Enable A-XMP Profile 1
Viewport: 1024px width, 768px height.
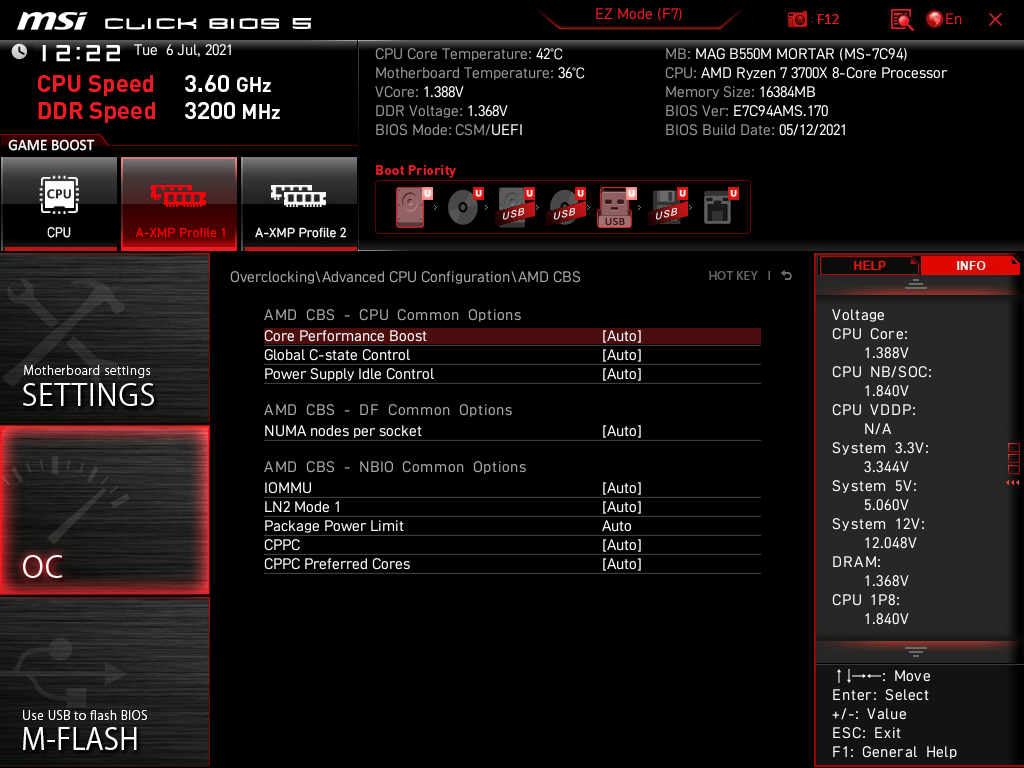[x=179, y=204]
